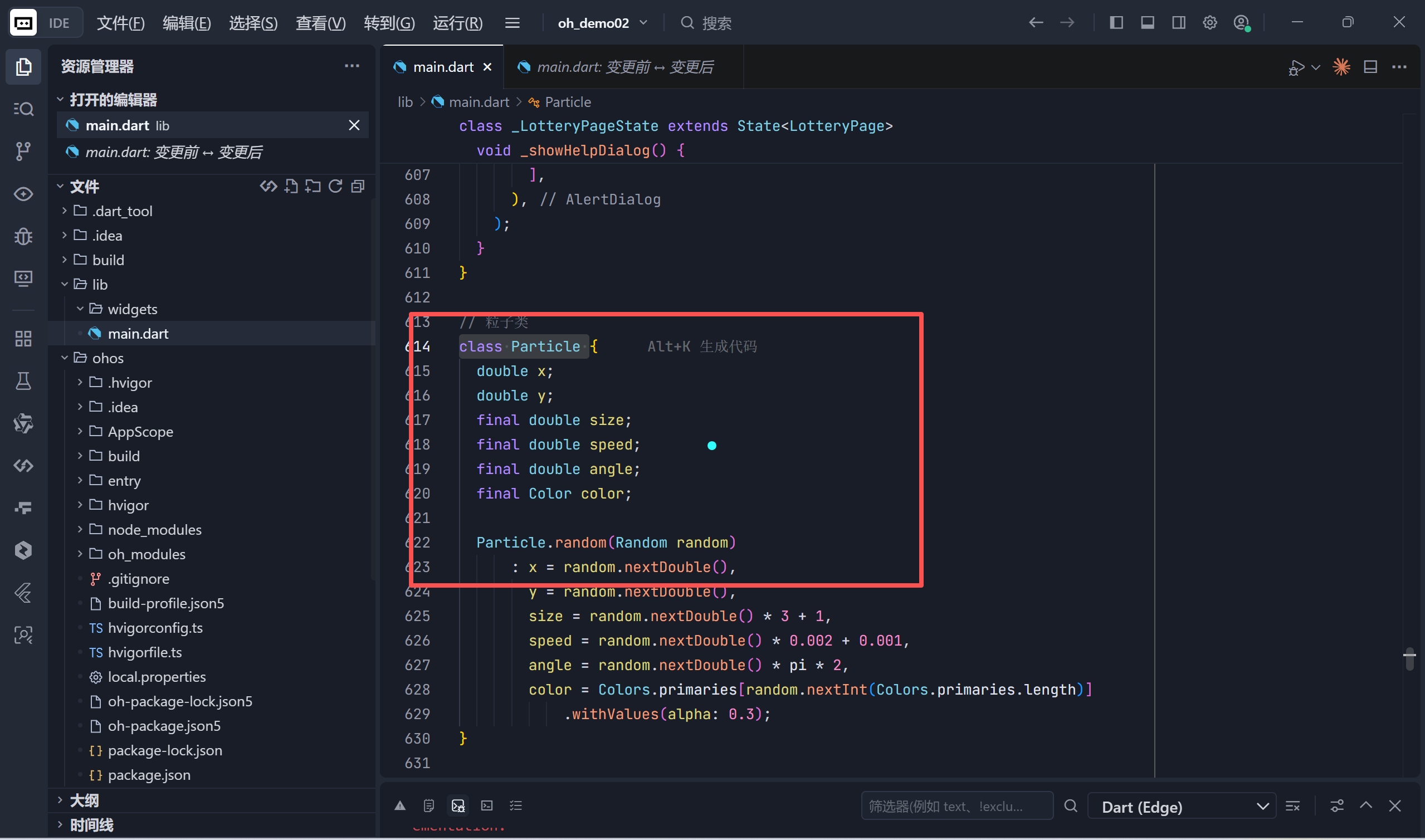The width and height of the screenshot is (1425, 840).
Task: Click the new file icon in 文件 header
Action: 291,186
